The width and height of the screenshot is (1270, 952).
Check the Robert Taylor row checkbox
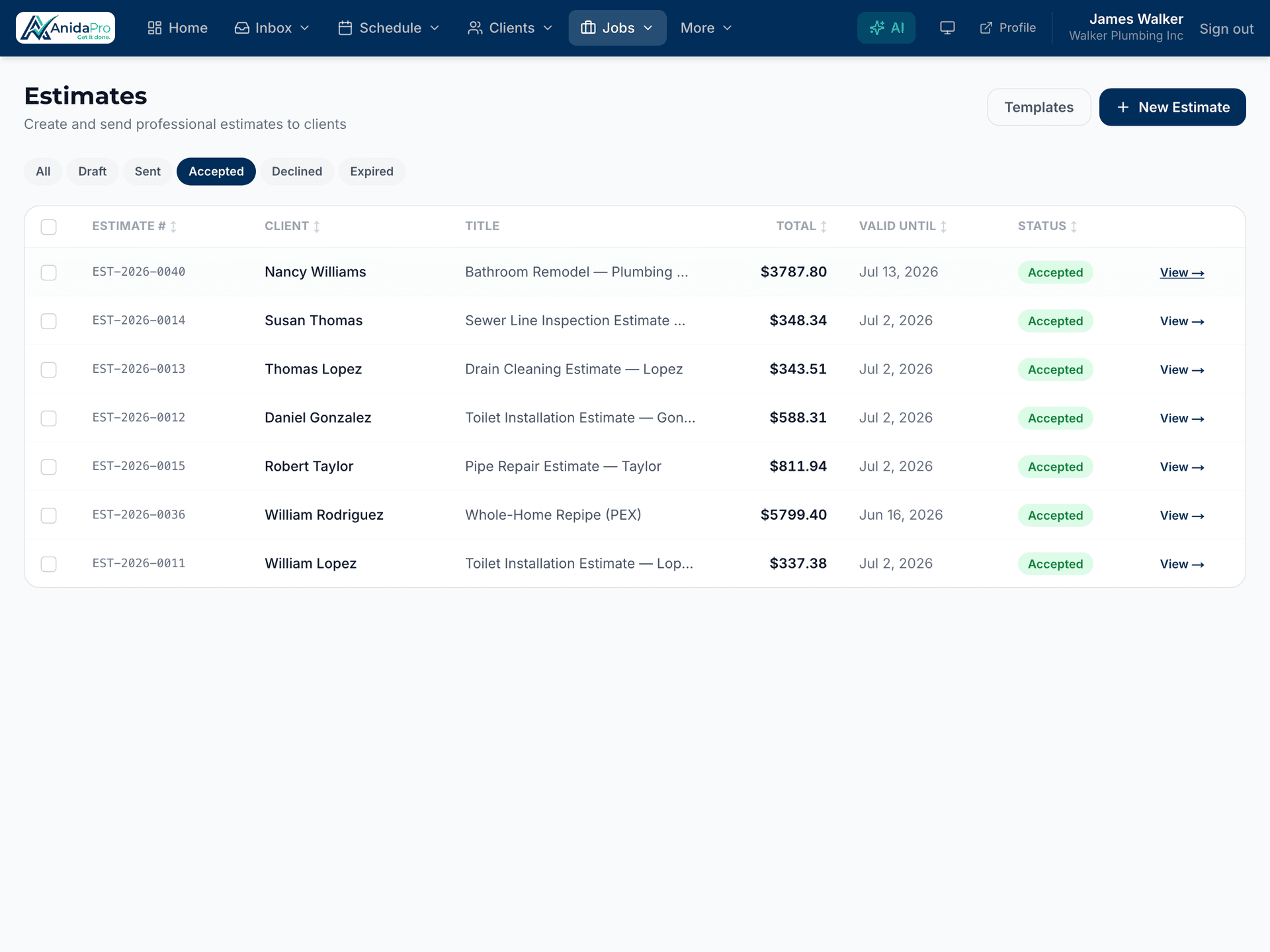pyautogui.click(x=48, y=467)
